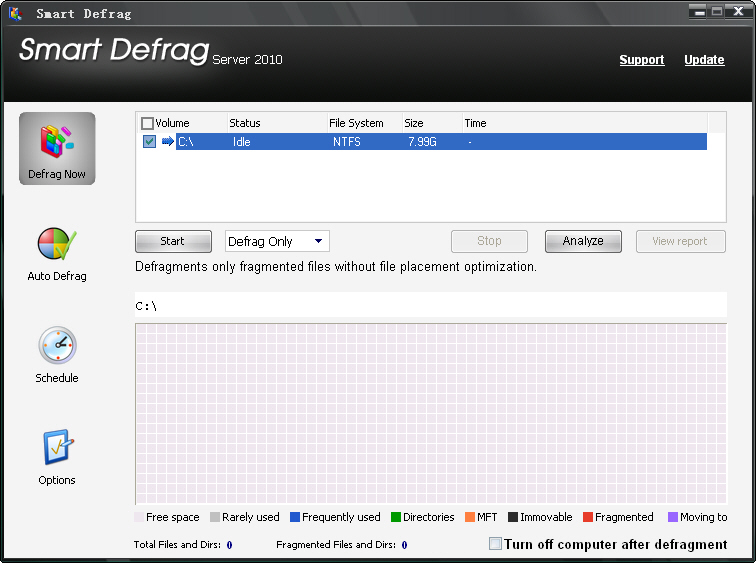Click the blue arrow icon beside C:\
756x563 pixels.
[x=167, y=141]
